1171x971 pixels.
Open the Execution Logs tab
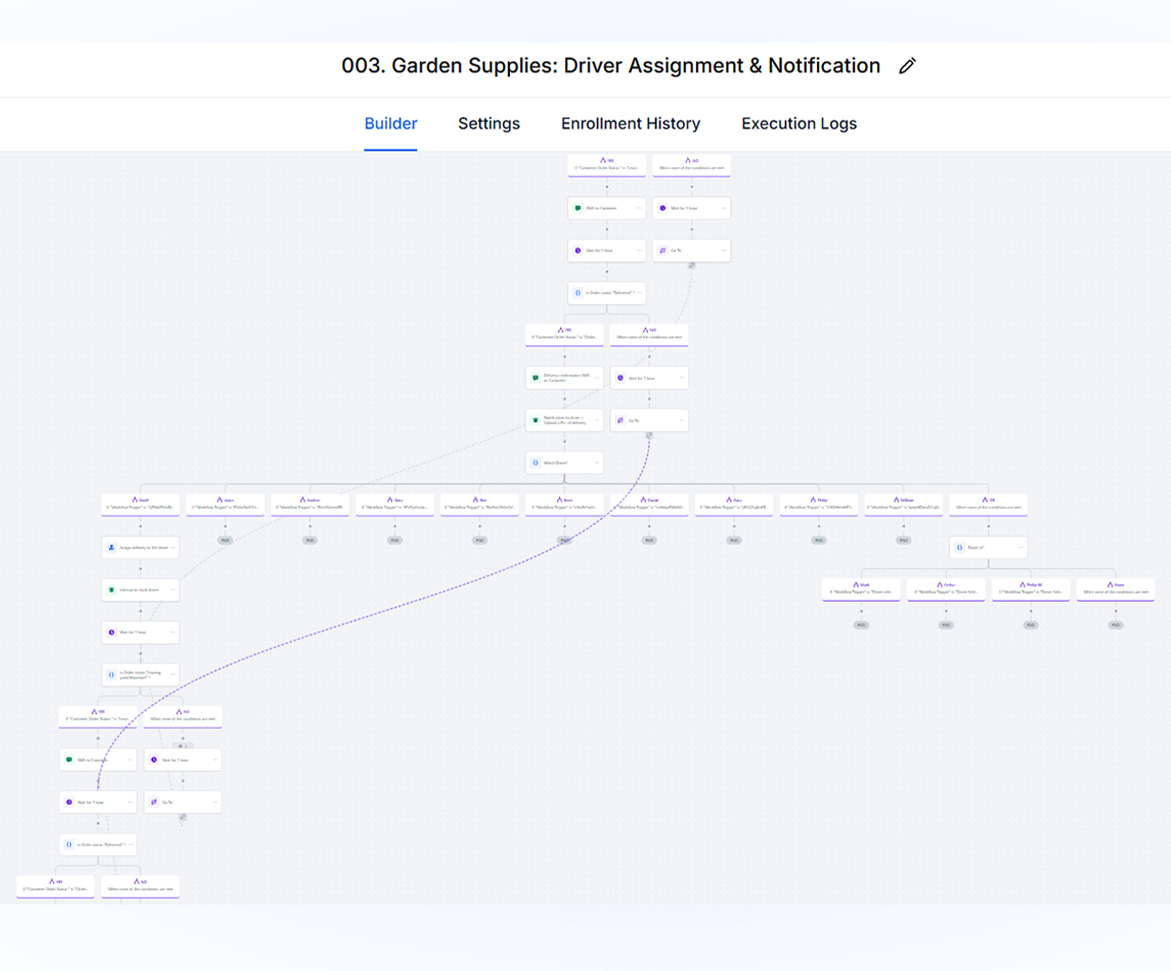[798, 124]
